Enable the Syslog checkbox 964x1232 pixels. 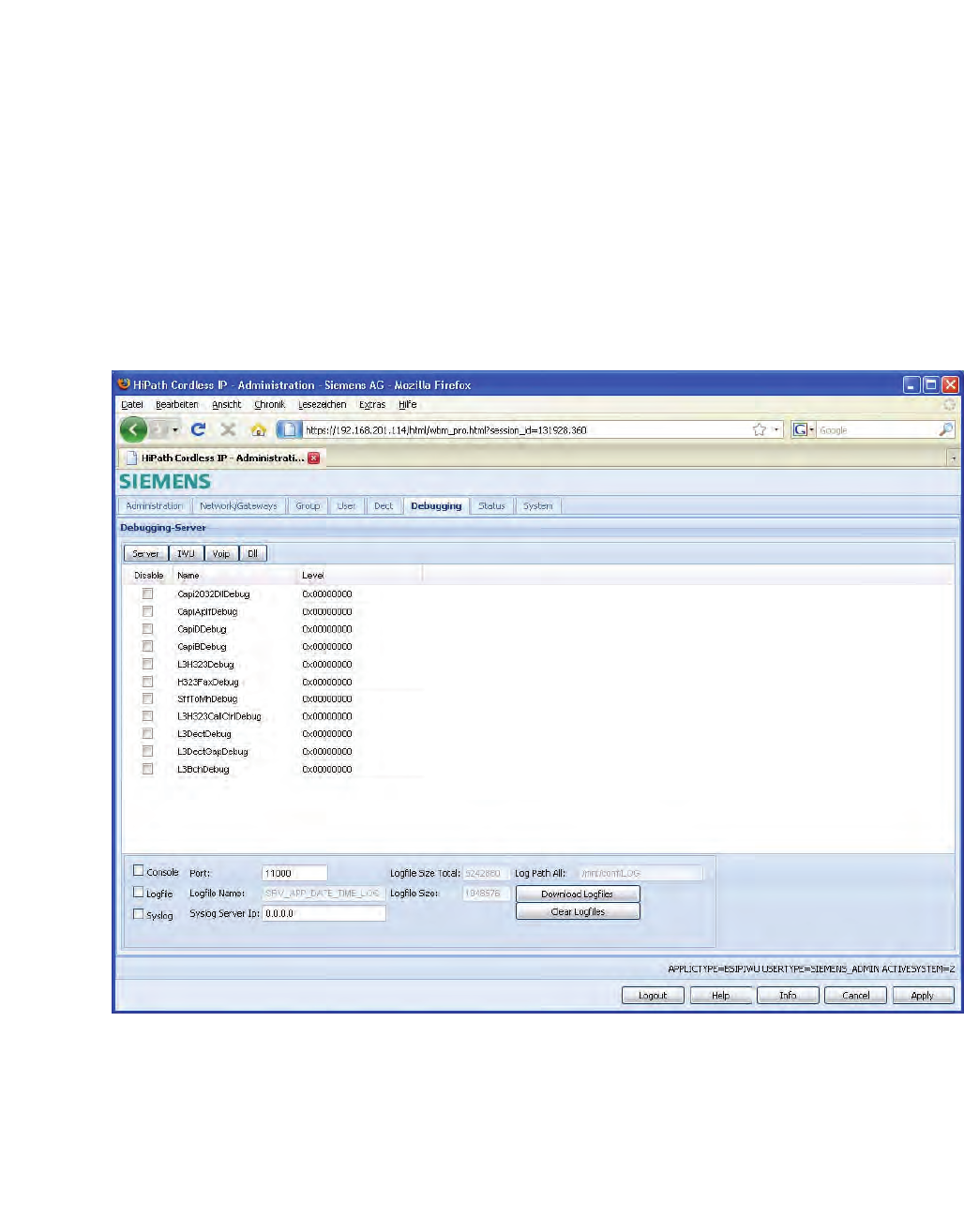[139, 914]
